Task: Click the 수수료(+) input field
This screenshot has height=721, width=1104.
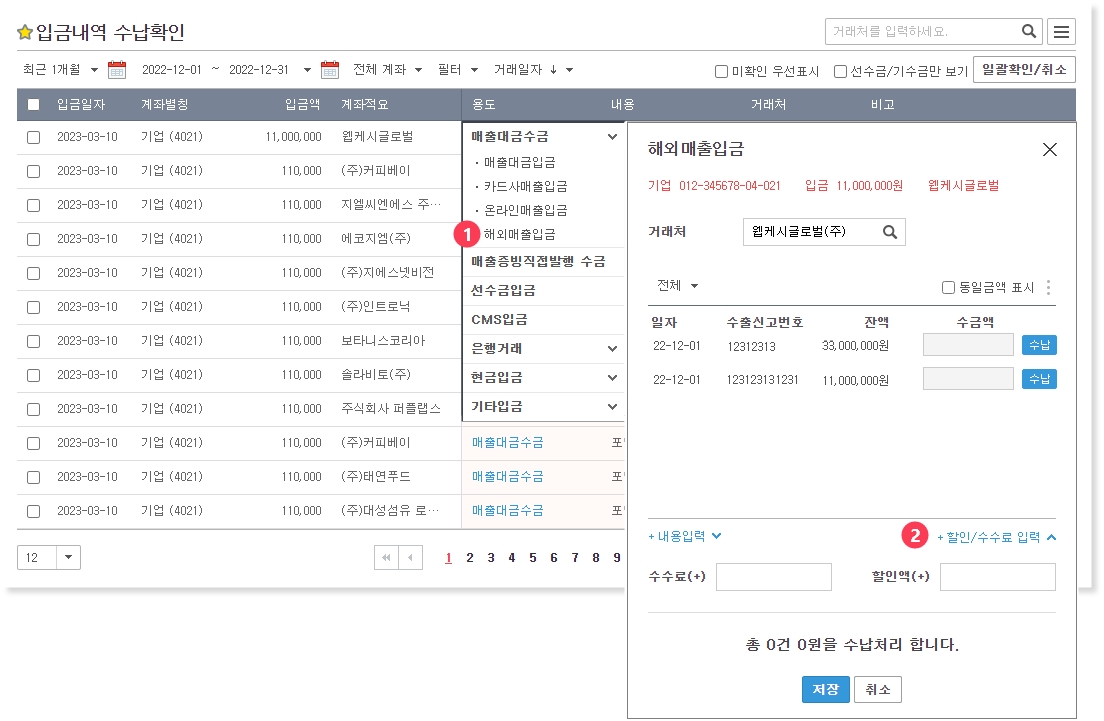Action: (773, 577)
